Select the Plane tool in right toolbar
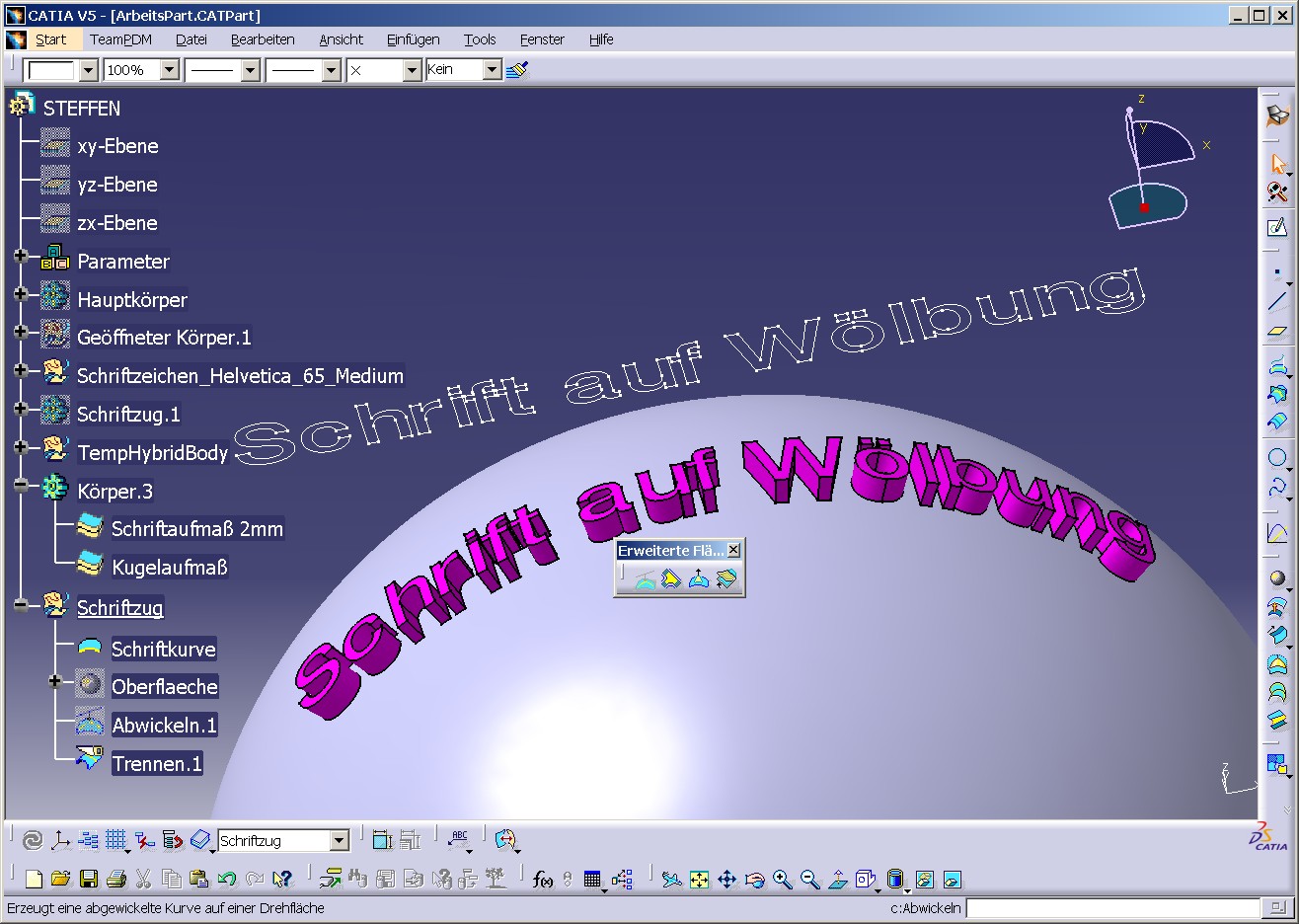 pos(1277,332)
